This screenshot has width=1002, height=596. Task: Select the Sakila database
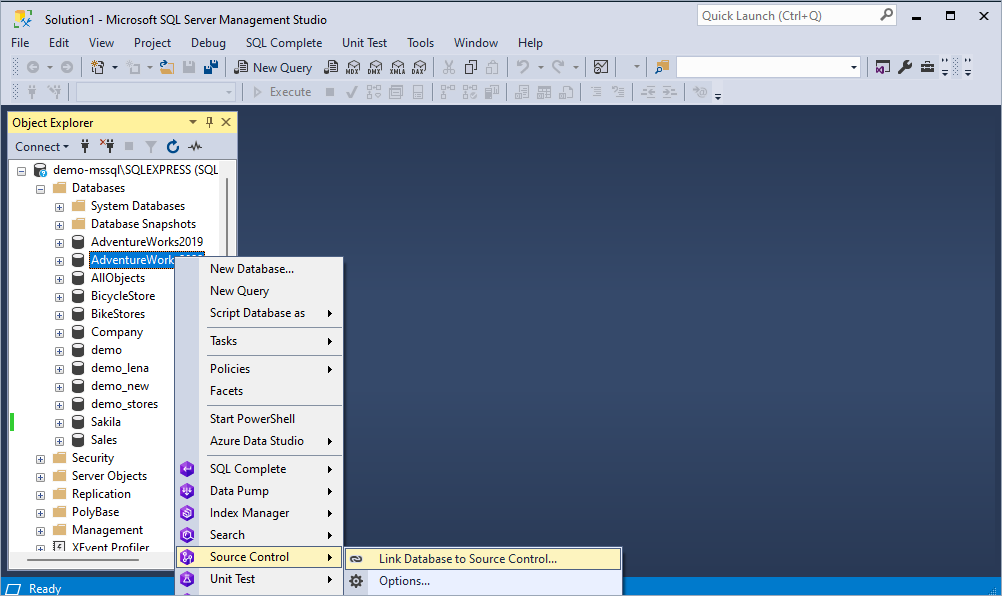(x=105, y=422)
